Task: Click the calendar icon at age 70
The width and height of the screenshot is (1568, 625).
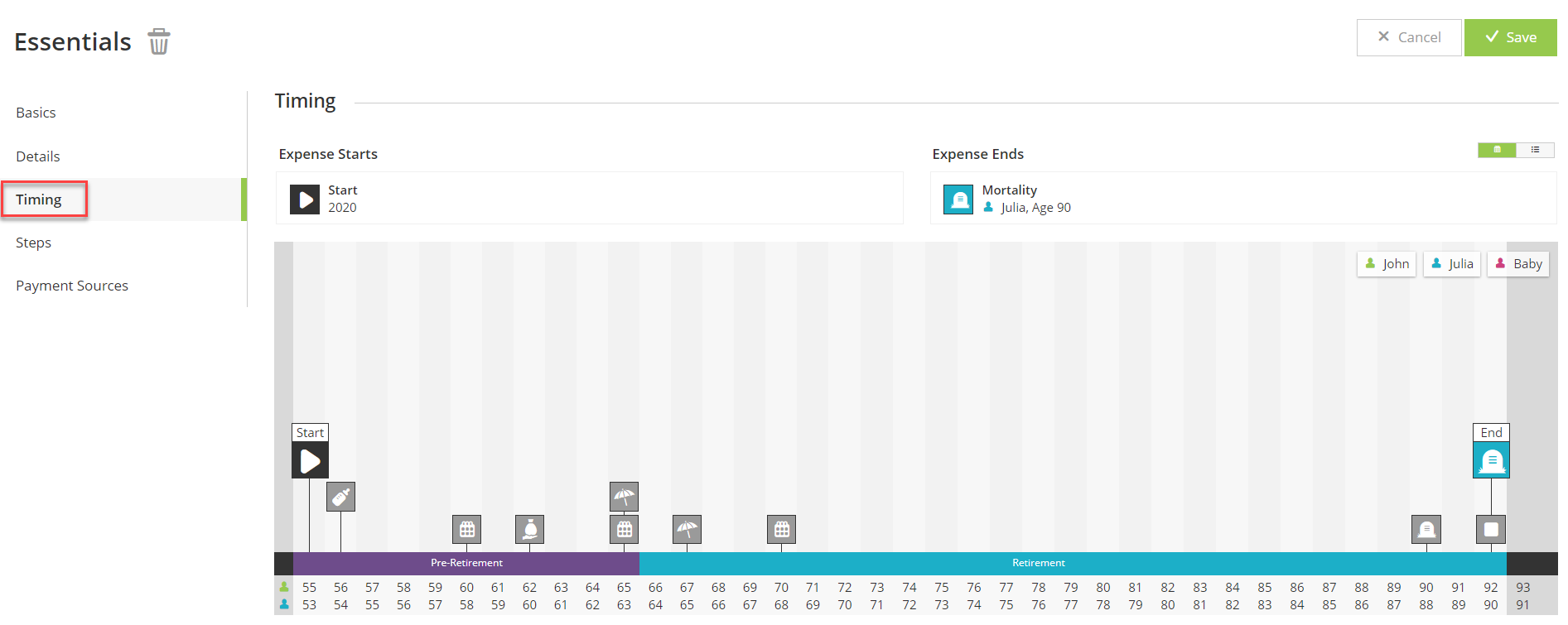Action: click(x=781, y=529)
